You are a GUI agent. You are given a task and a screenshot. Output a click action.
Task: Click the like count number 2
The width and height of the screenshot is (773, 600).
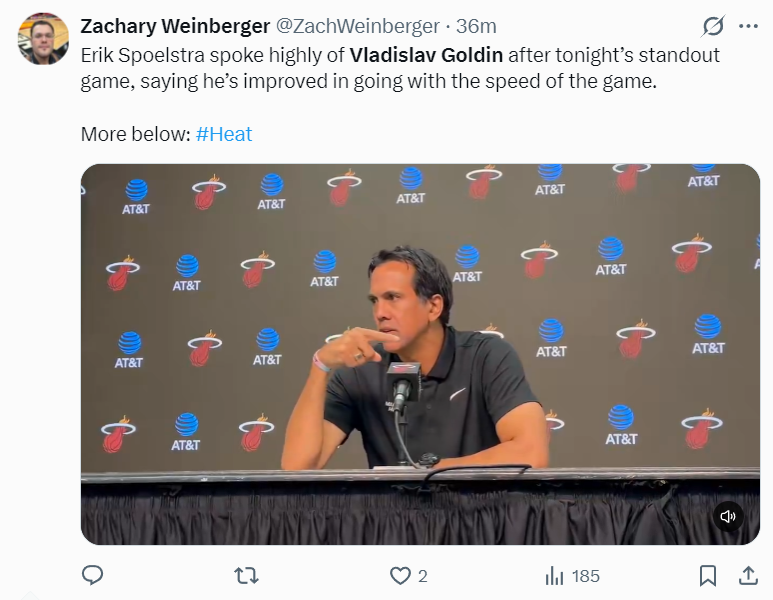click(x=422, y=576)
